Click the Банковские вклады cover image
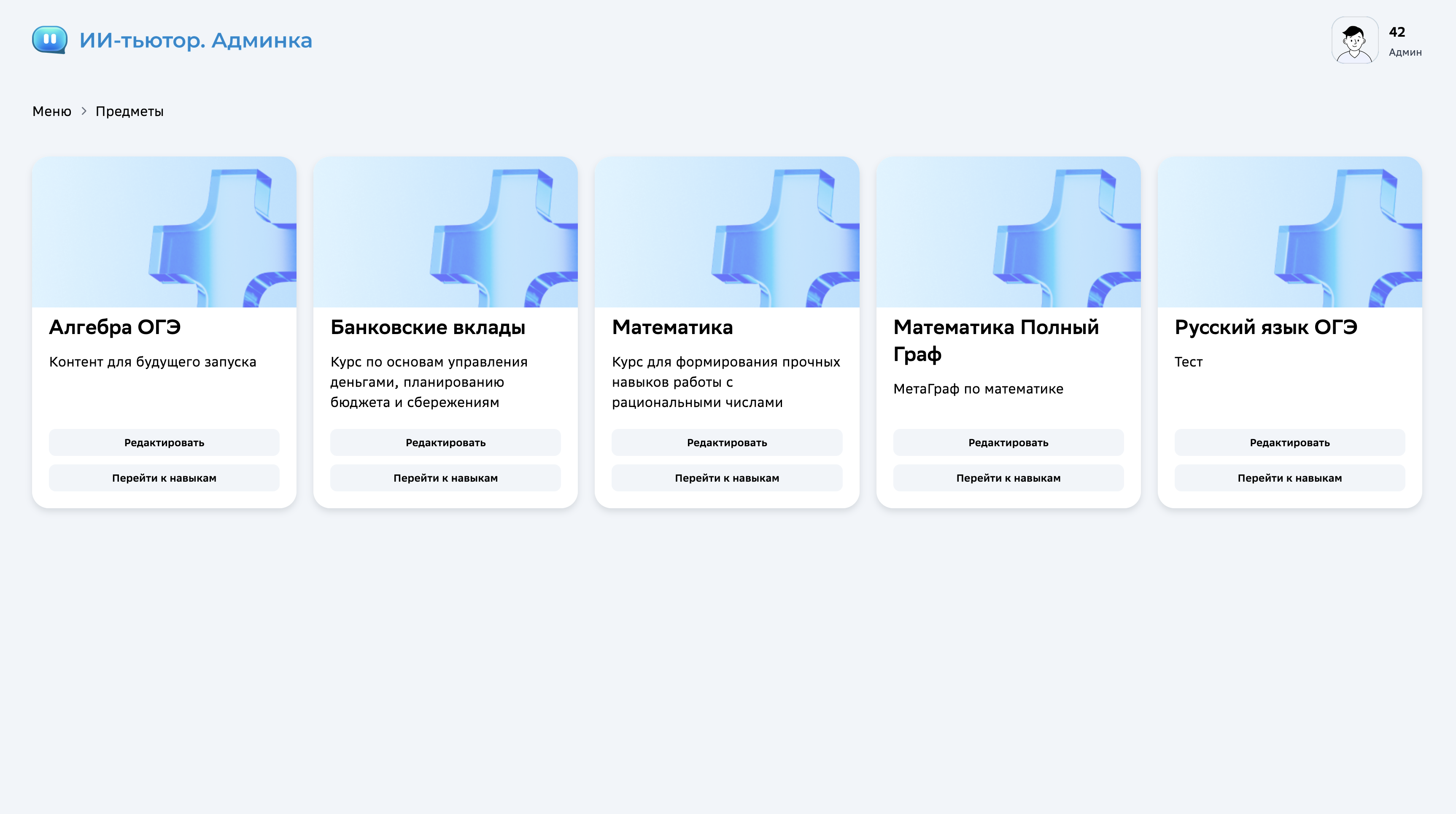 tap(445, 232)
